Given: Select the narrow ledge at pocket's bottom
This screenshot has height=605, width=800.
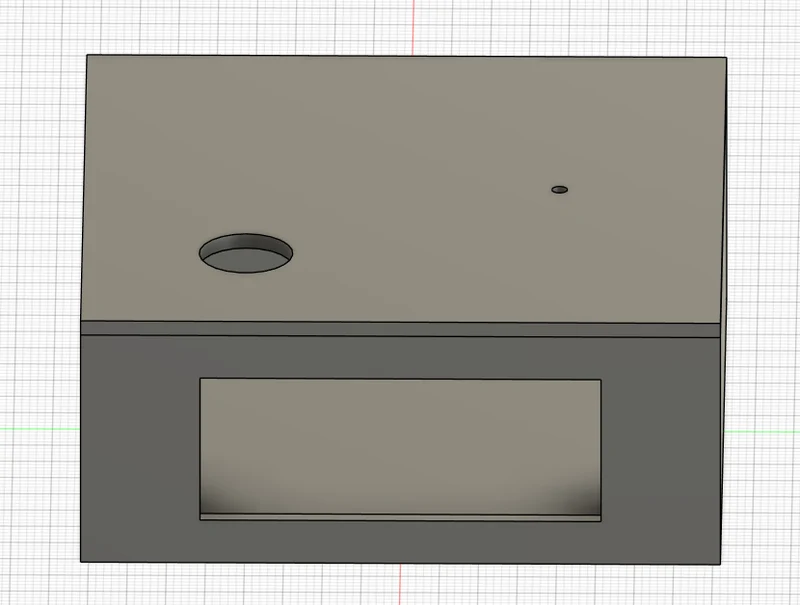Looking at the screenshot, I should pos(400,517).
